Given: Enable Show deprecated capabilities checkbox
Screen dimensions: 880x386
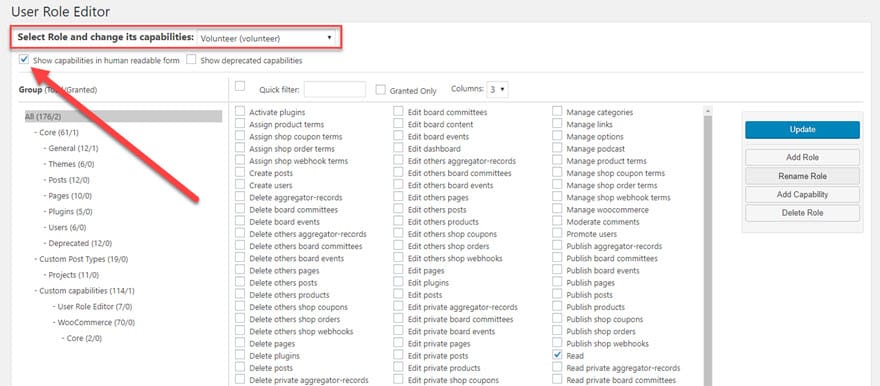Looking at the screenshot, I should (191, 59).
